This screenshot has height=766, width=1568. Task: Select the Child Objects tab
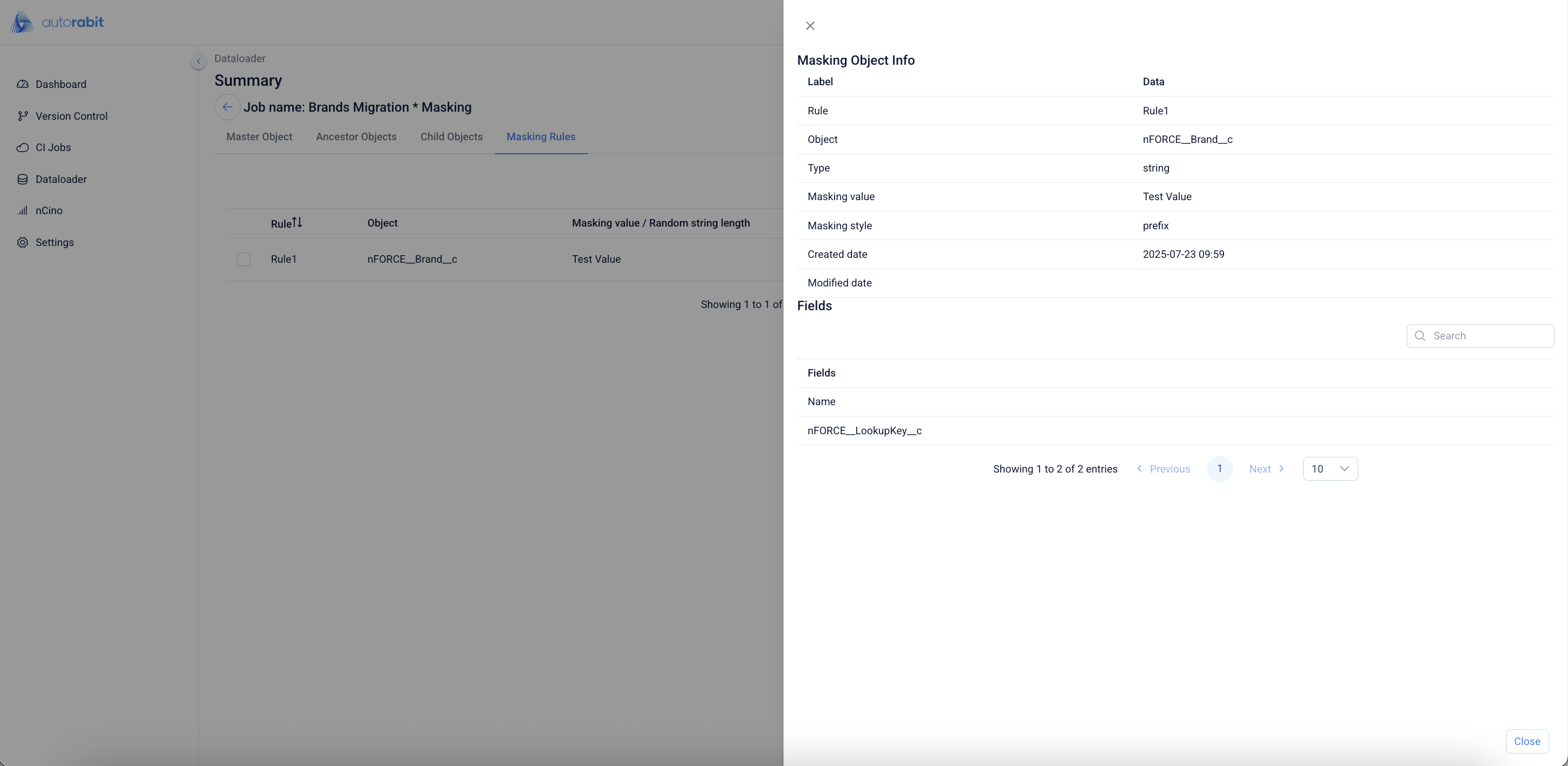point(451,137)
